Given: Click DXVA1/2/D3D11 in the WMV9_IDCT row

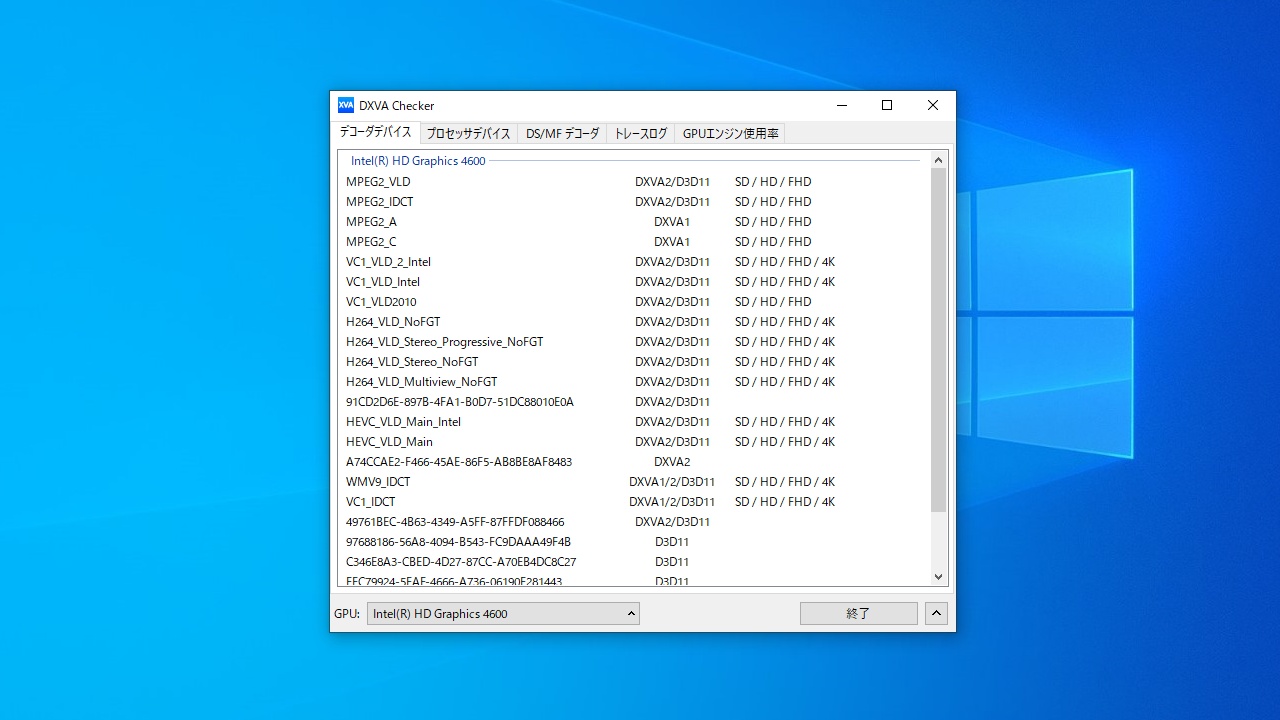Looking at the screenshot, I should 672,482.
